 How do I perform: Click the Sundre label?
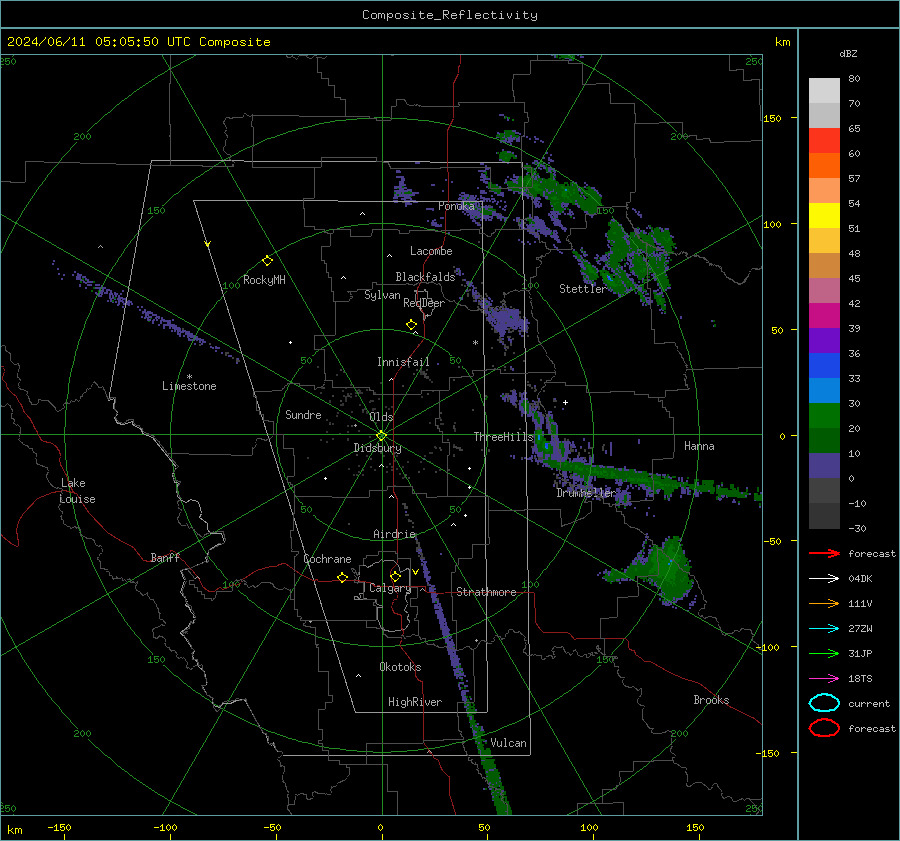[303, 415]
